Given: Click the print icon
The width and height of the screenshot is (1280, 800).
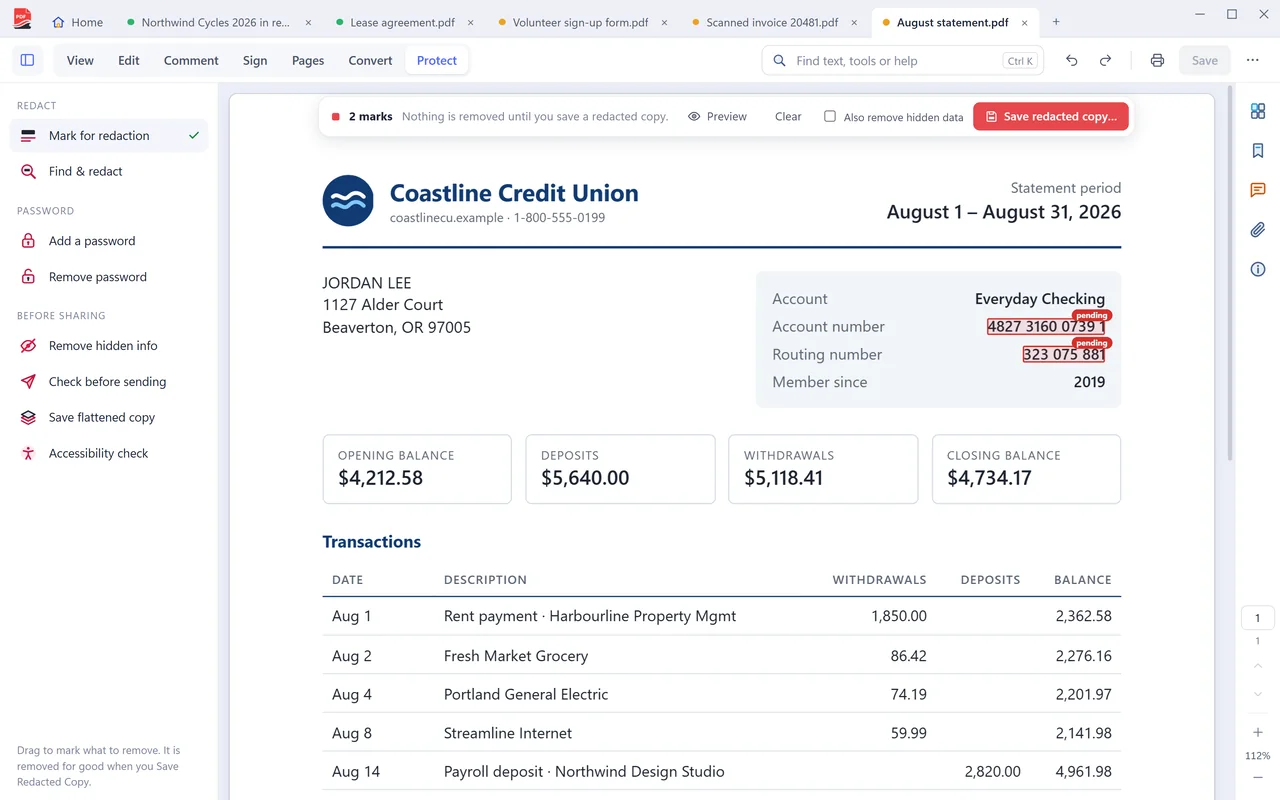Looking at the screenshot, I should coord(1157,60).
